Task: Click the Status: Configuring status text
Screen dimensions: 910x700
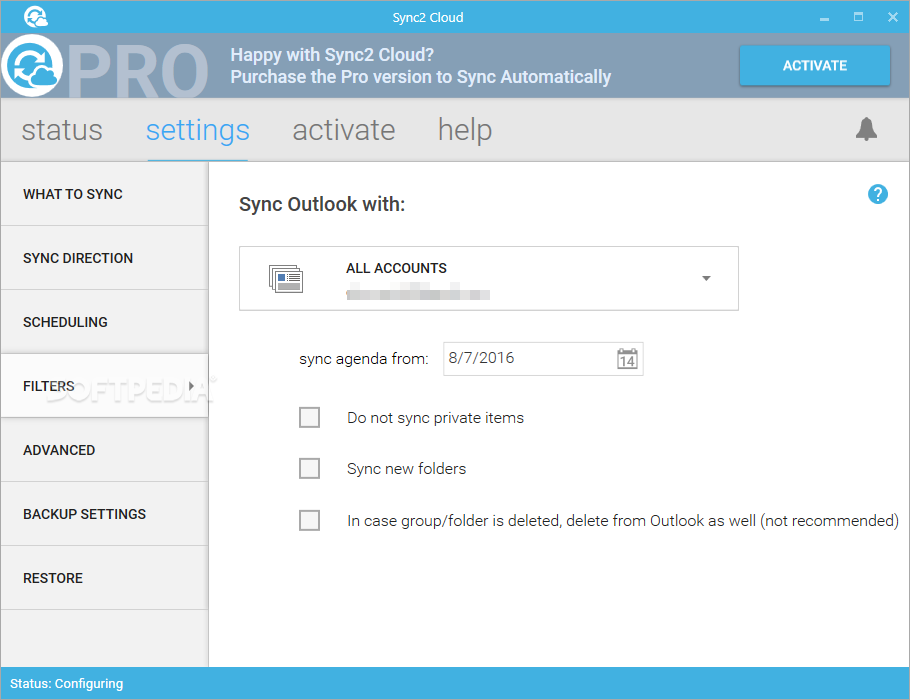Action: [67, 684]
